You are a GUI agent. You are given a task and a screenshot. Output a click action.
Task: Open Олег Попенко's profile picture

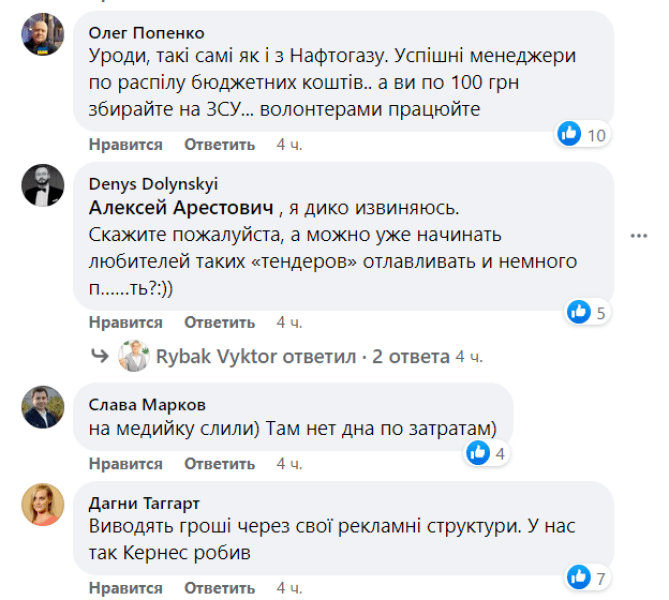coord(42,35)
